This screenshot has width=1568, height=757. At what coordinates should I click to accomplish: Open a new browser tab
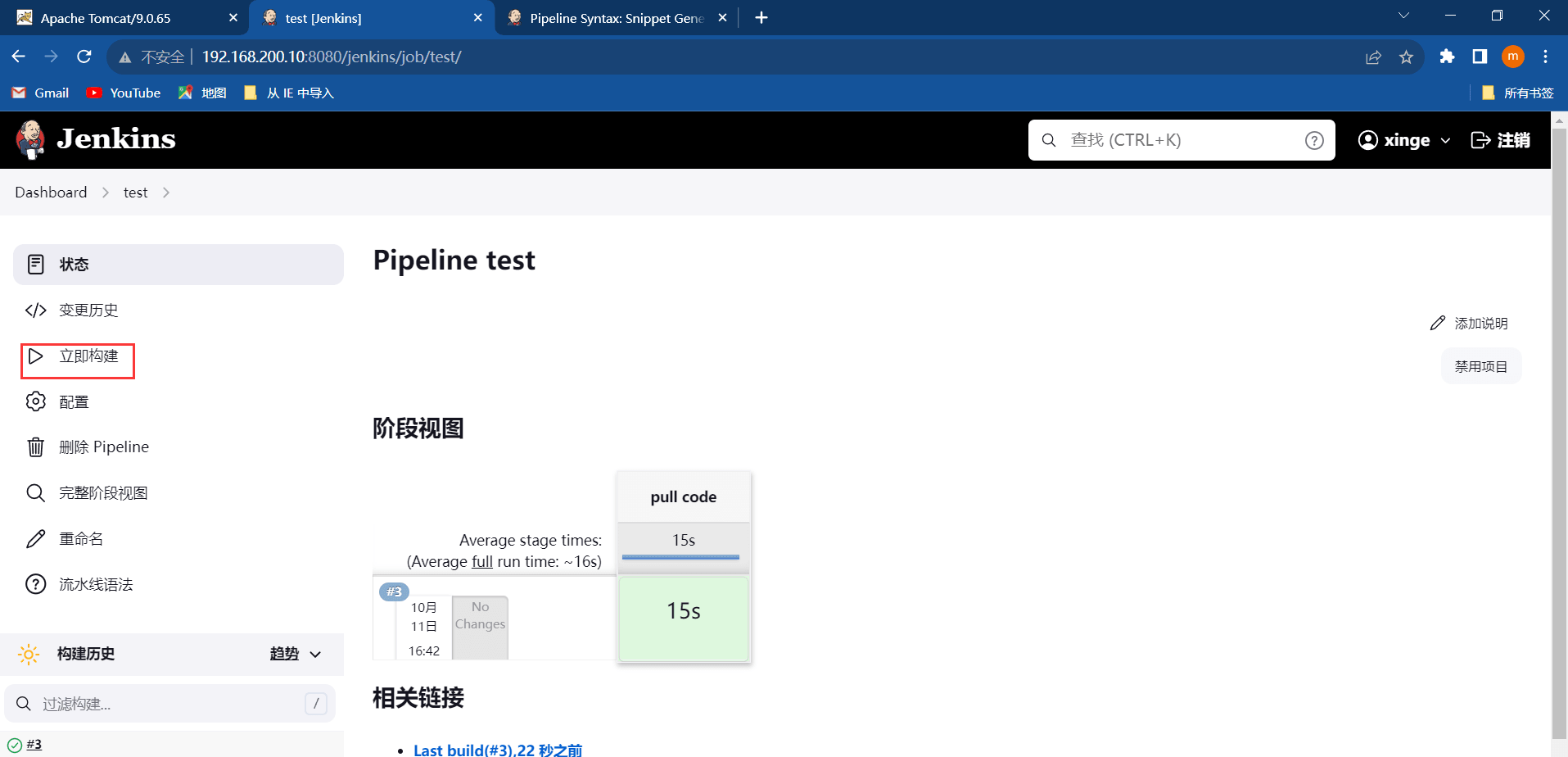pyautogui.click(x=761, y=18)
